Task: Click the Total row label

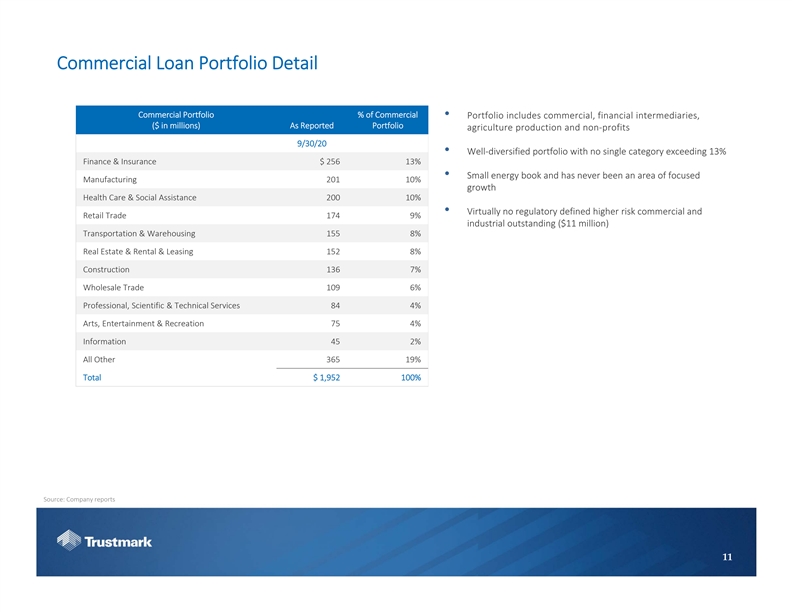Action: pyautogui.click(x=92, y=378)
